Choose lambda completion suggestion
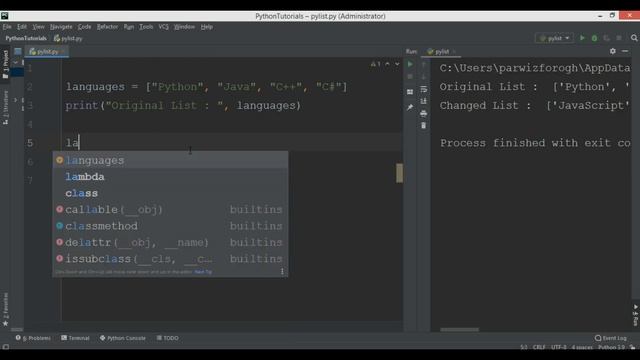Screen dimensions: 640x360 pyautogui.click(x=170, y=177)
